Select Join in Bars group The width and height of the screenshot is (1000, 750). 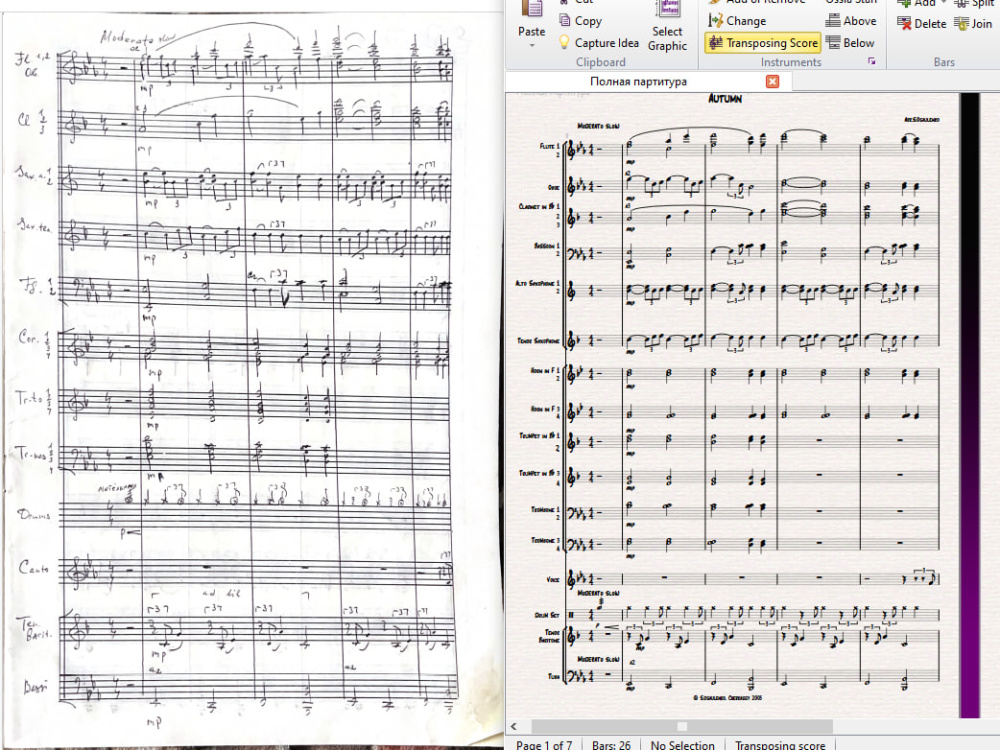click(x=982, y=24)
